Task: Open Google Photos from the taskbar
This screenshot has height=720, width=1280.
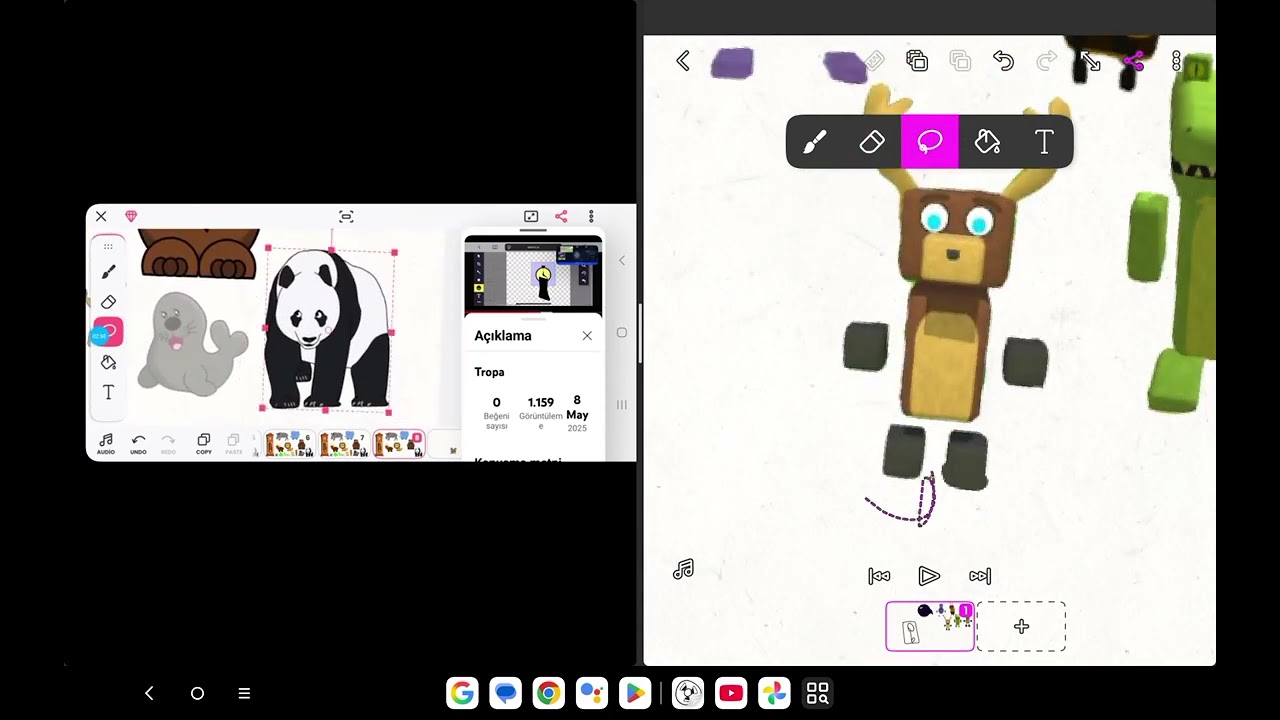Action: (774, 693)
